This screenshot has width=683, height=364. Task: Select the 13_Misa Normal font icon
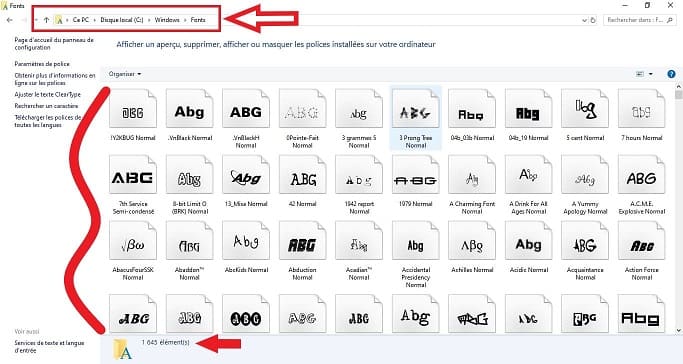pyautogui.click(x=246, y=175)
